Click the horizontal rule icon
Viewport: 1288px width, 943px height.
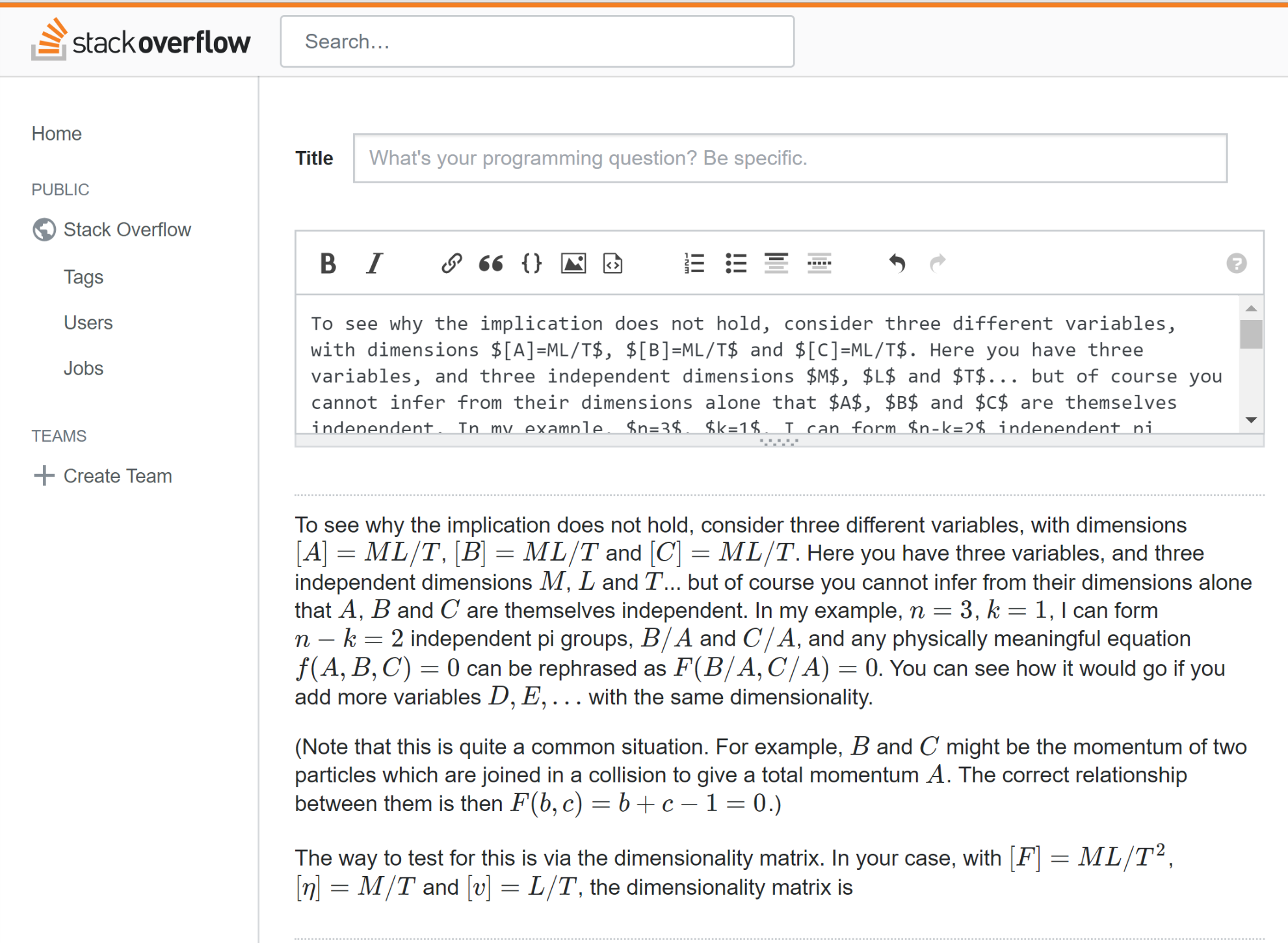(820, 264)
